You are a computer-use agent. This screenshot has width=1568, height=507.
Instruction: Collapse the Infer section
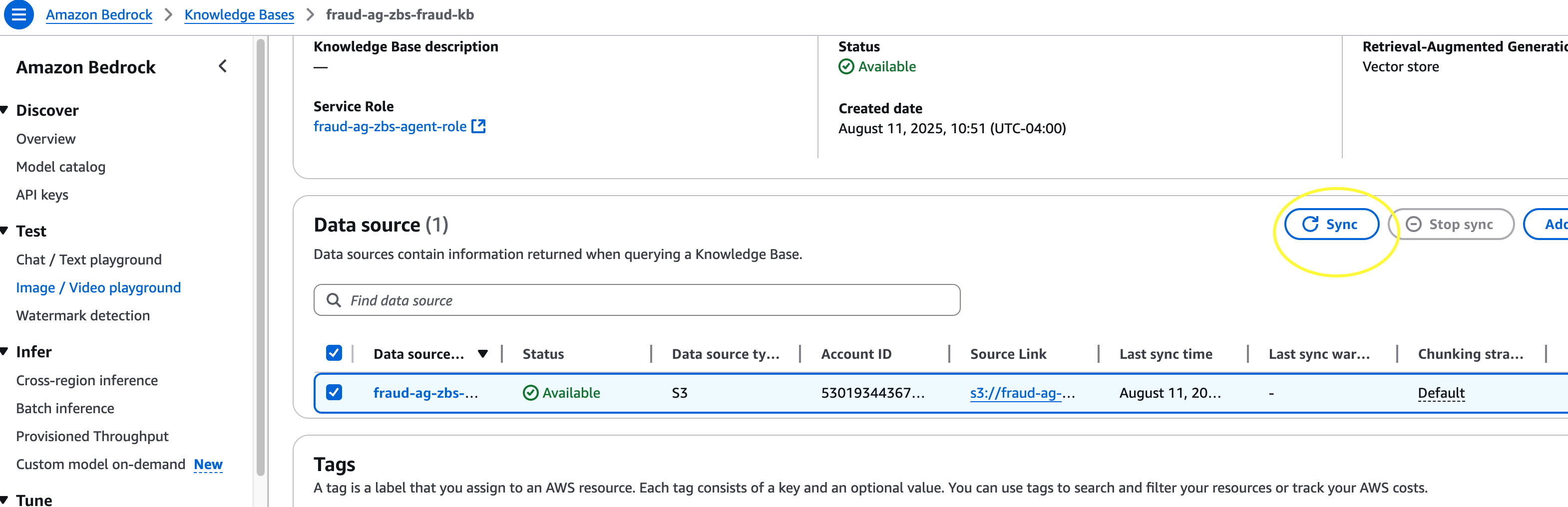pyautogui.click(x=4, y=351)
